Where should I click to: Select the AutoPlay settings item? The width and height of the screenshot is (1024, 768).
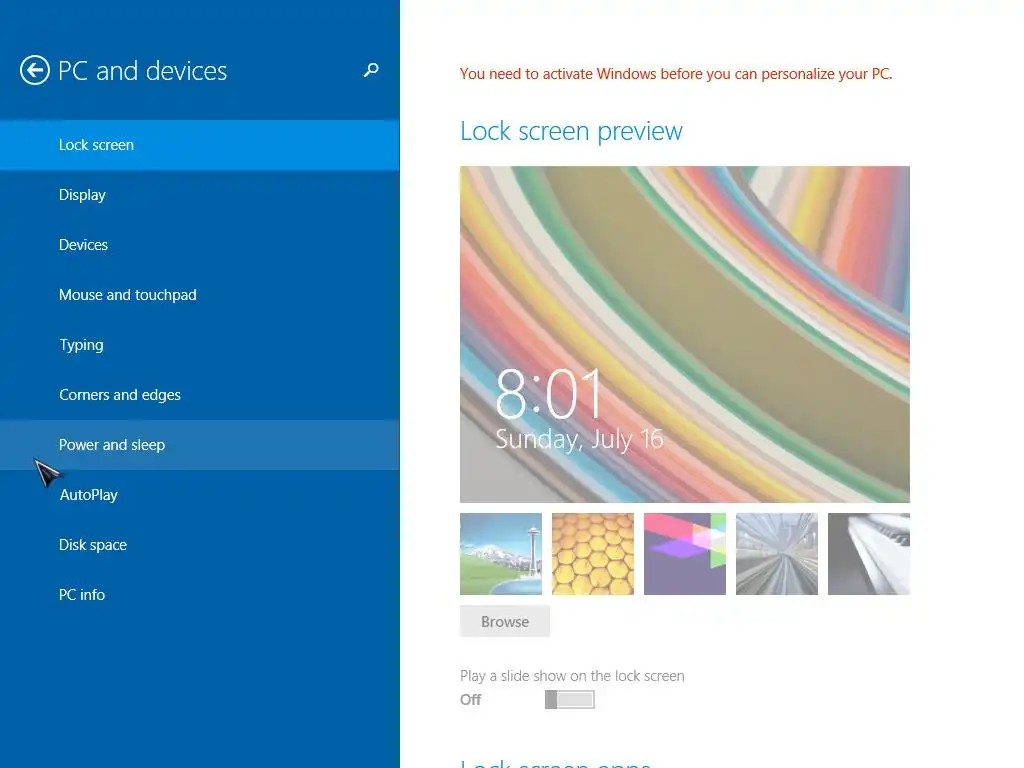tap(200, 495)
